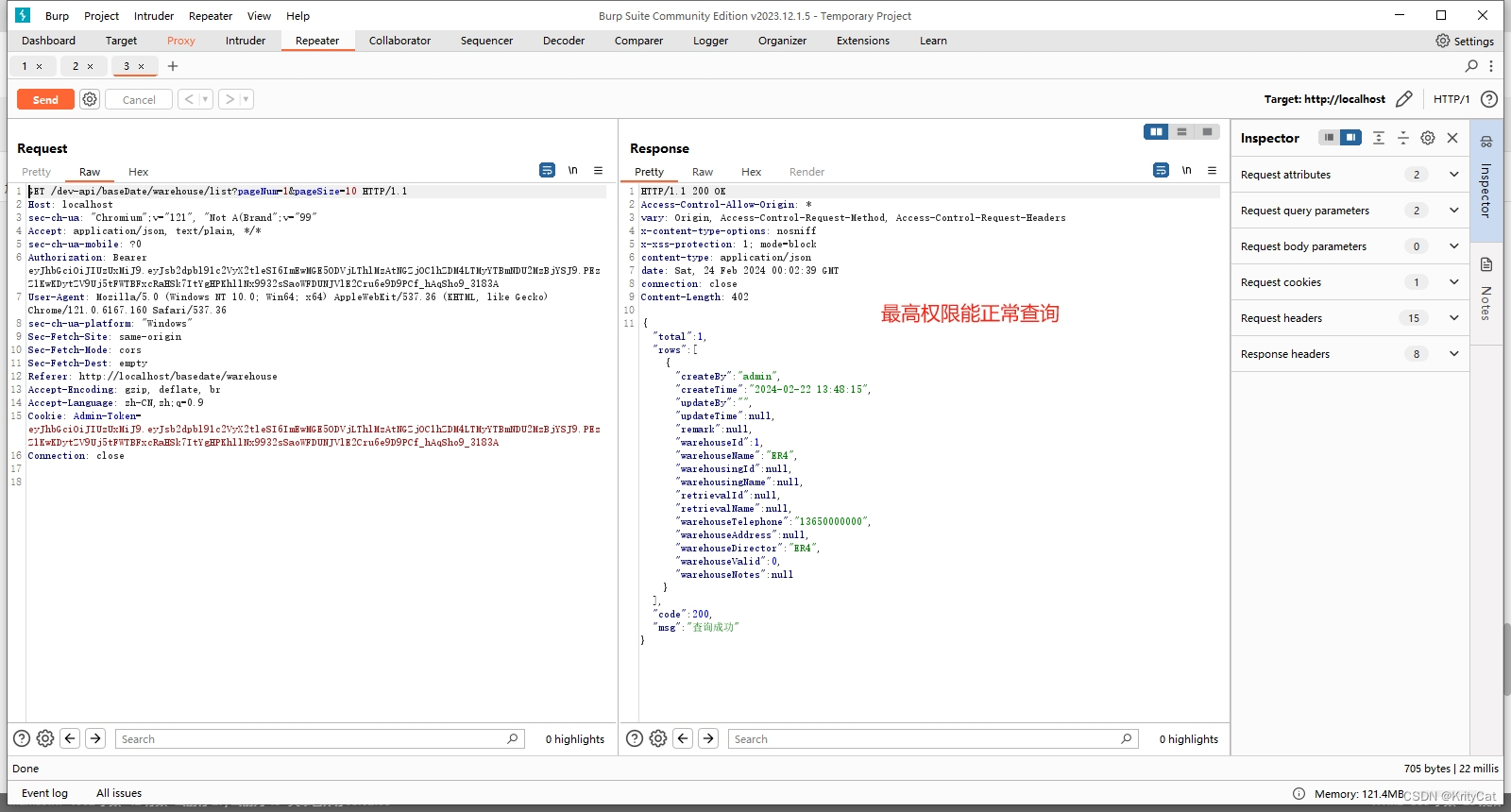Click the Cancel button
The height and width of the screenshot is (812, 1511).
point(139,99)
